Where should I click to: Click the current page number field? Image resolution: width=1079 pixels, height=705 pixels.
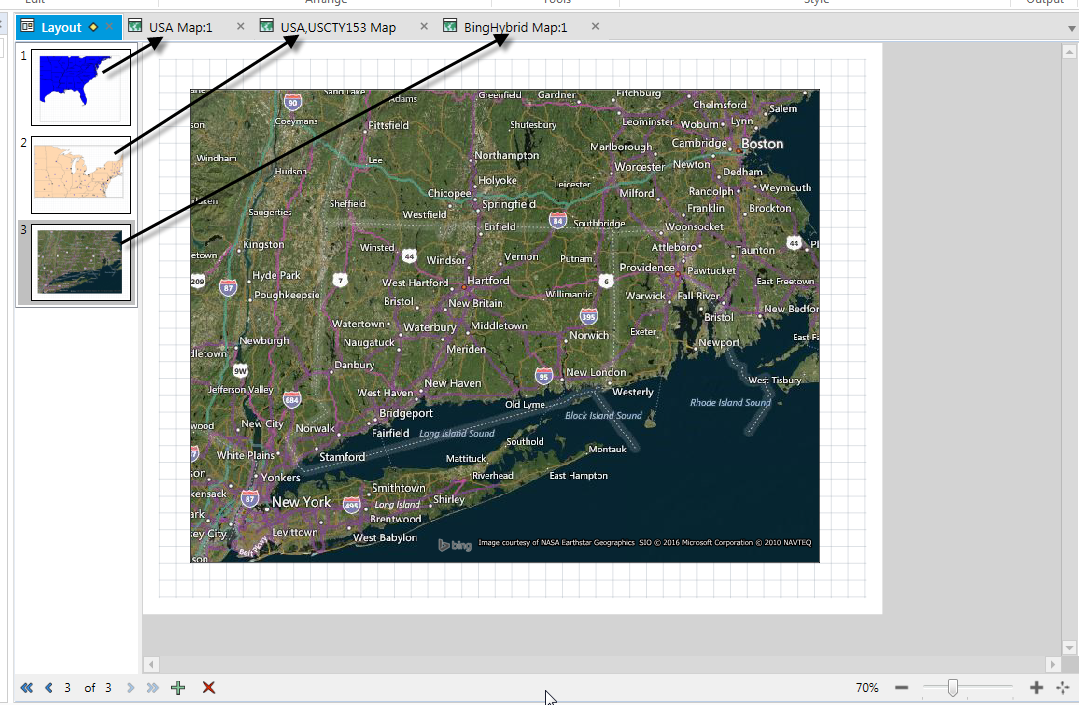[x=67, y=687]
